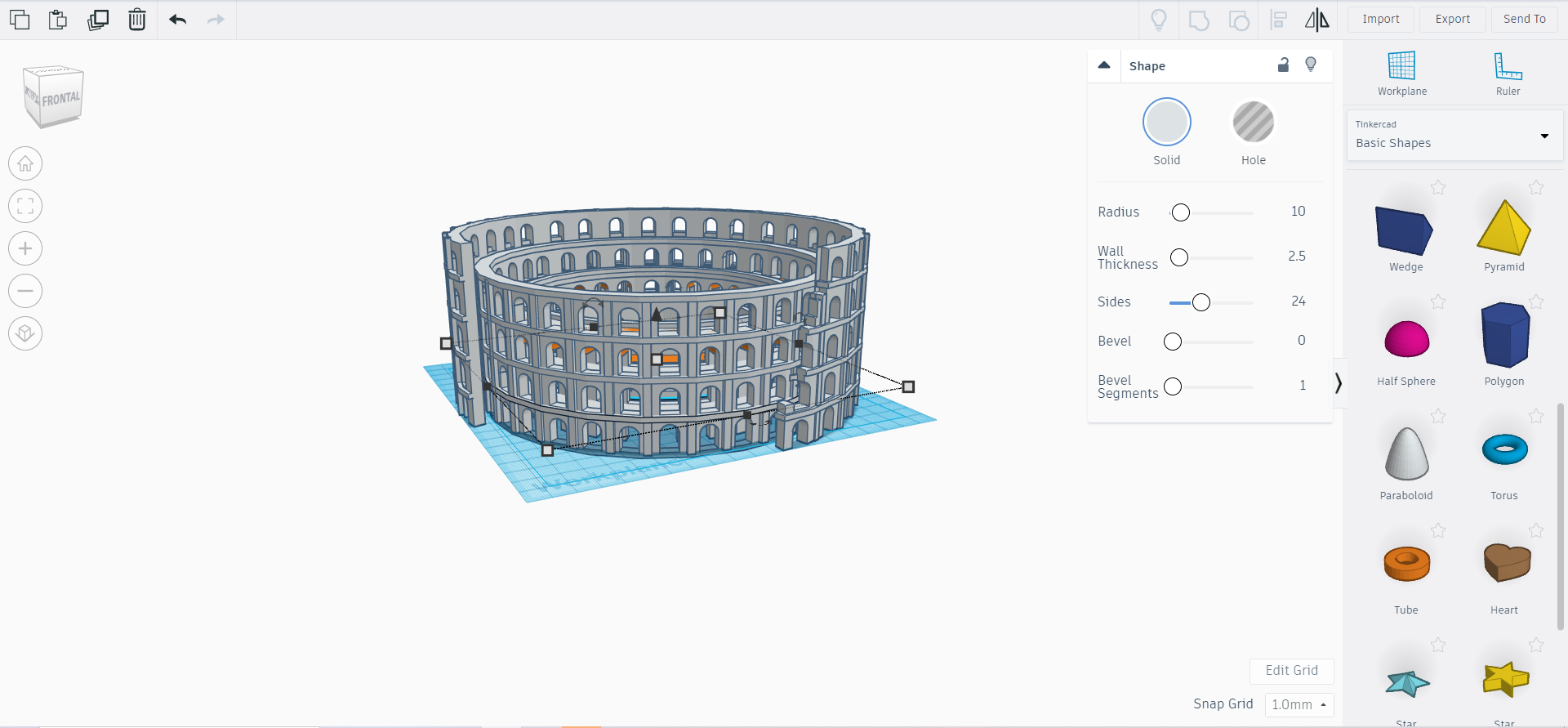Pick the Paraboloid shape
This screenshot has width=1568, height=728.
coord(1406,453)
